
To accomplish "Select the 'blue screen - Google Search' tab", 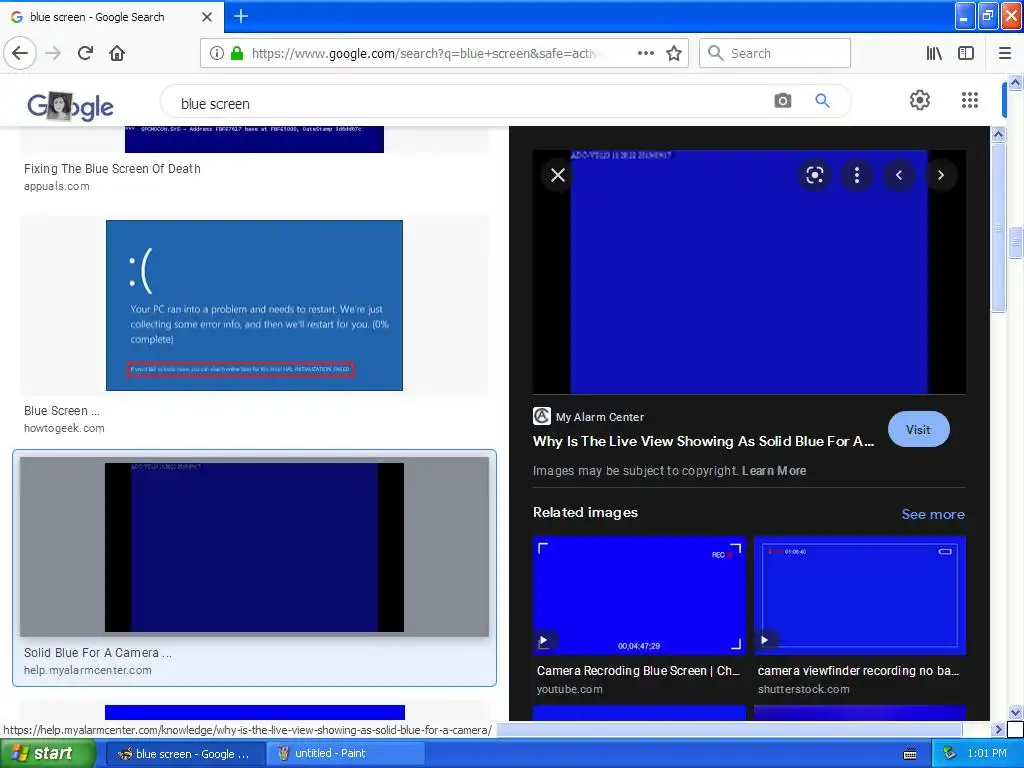I will click(112, 17).
